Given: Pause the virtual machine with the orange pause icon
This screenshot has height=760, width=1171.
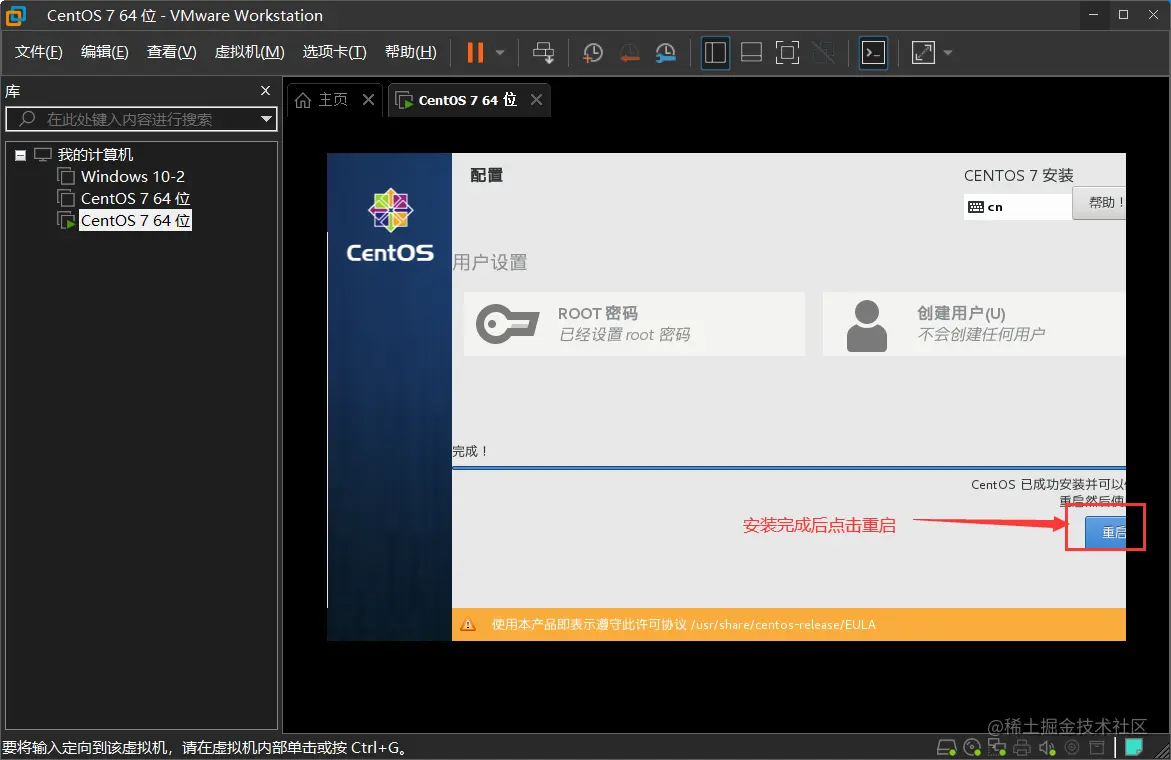Looking at the screenshot, I should pos(475,52).
